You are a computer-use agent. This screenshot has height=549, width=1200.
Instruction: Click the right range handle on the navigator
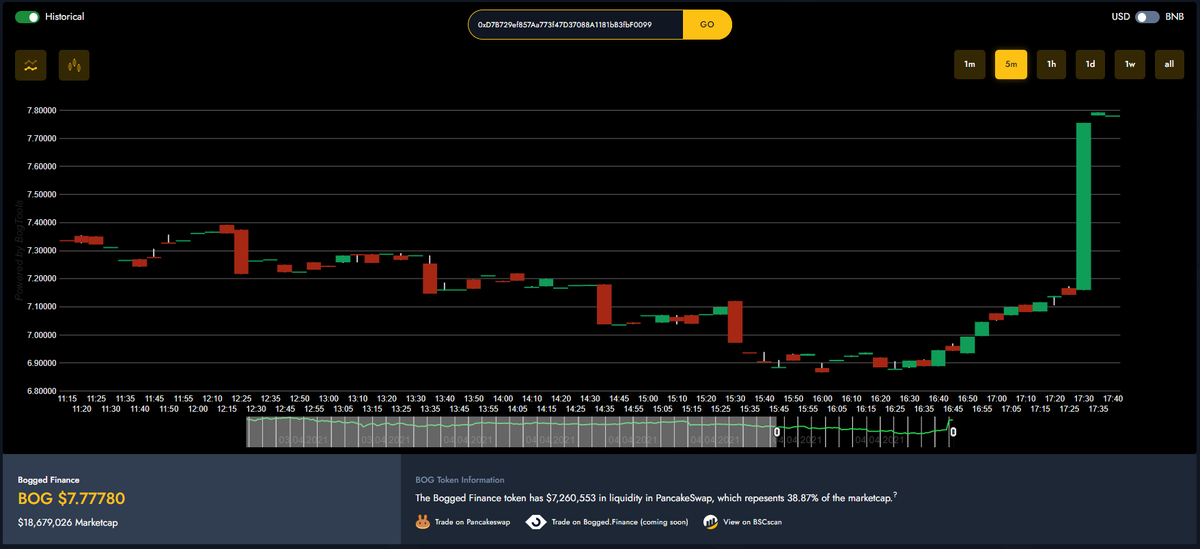click(953, 433)
